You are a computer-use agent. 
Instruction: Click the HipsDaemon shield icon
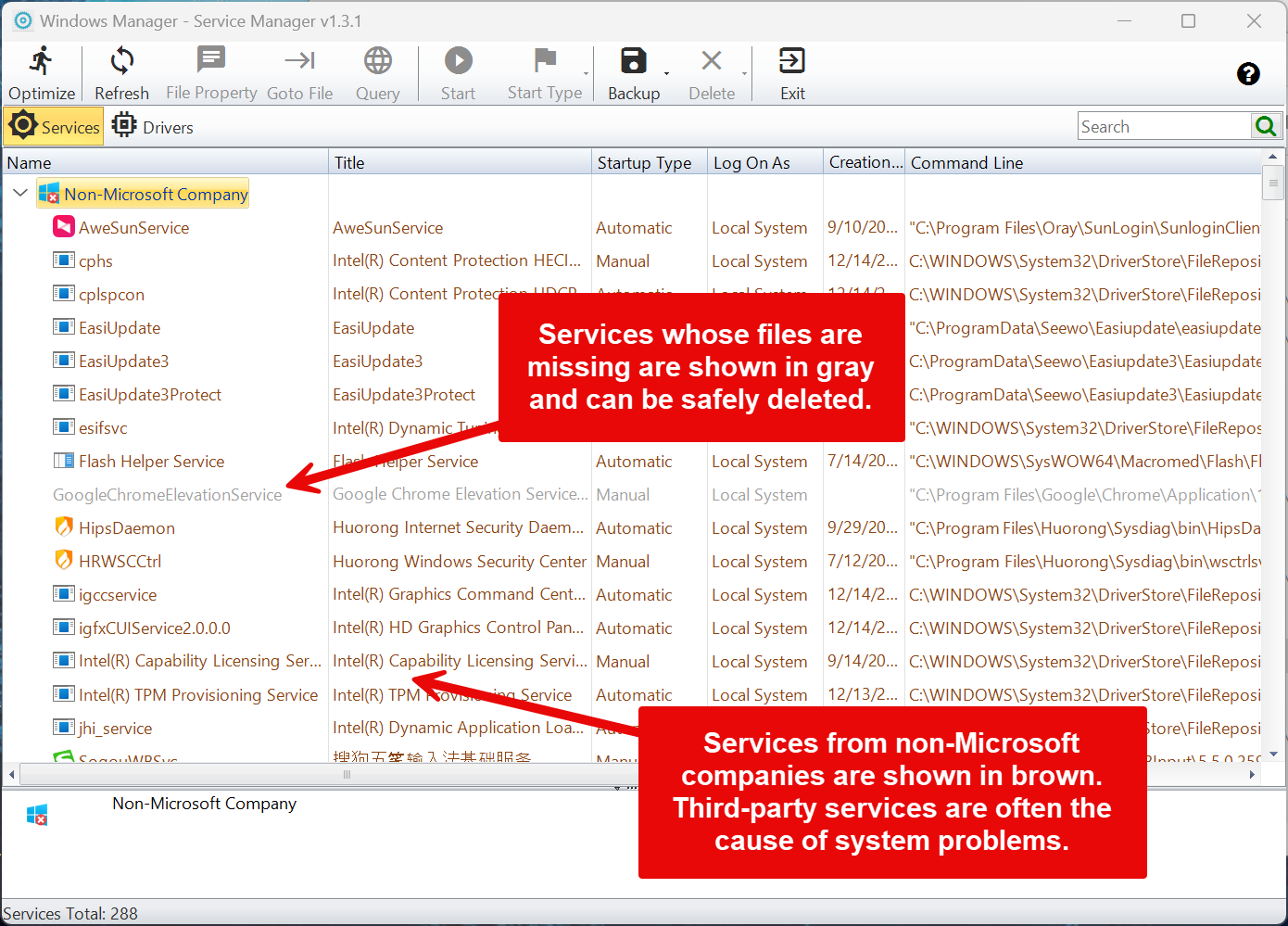64,527
